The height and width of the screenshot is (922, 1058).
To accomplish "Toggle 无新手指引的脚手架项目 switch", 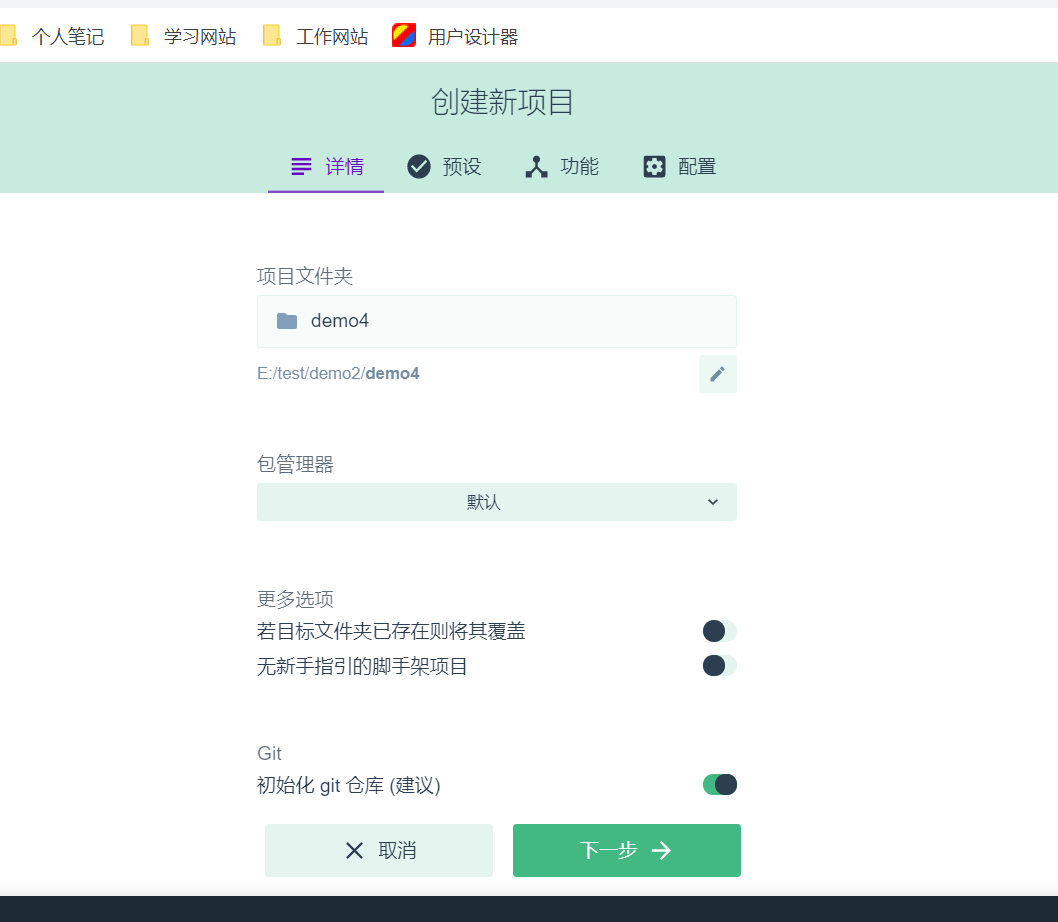I will point(719,666).
